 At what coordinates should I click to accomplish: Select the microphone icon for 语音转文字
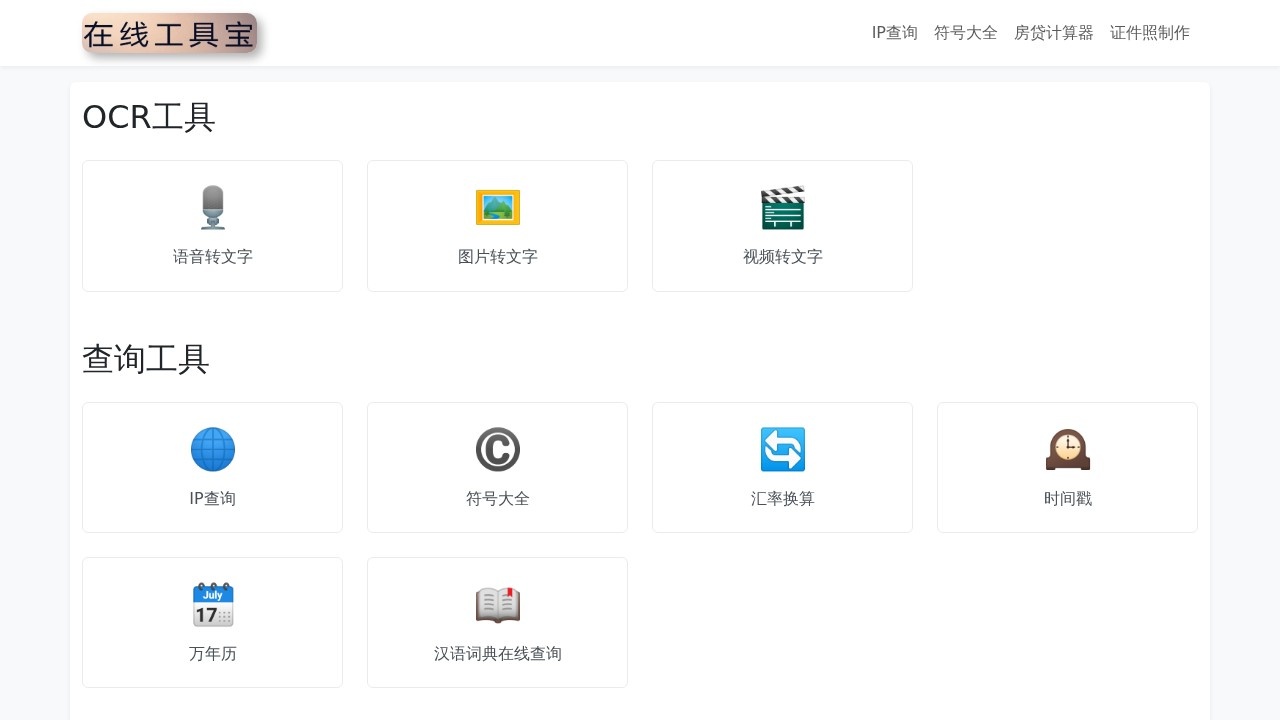point(212,207)
